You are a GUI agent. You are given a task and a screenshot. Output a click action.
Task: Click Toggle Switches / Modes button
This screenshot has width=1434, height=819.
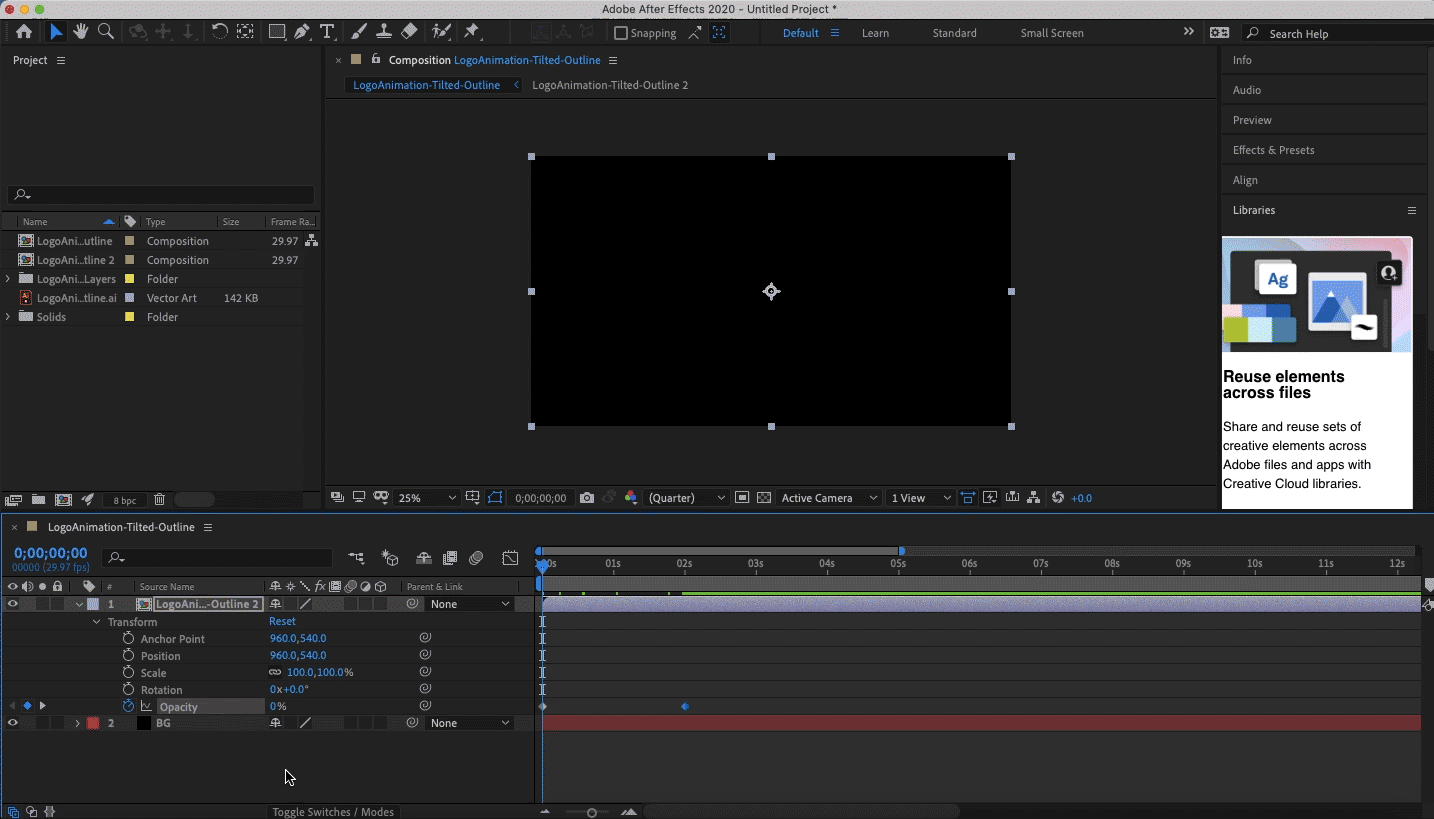[333, 812]
